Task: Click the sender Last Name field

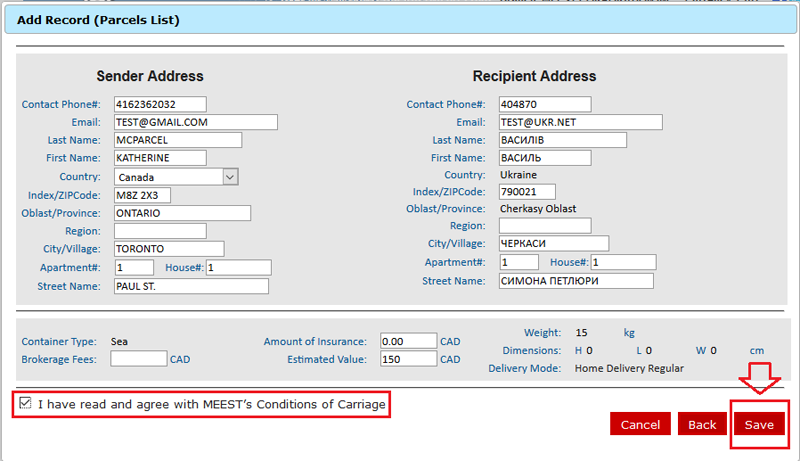Action: 177,140
